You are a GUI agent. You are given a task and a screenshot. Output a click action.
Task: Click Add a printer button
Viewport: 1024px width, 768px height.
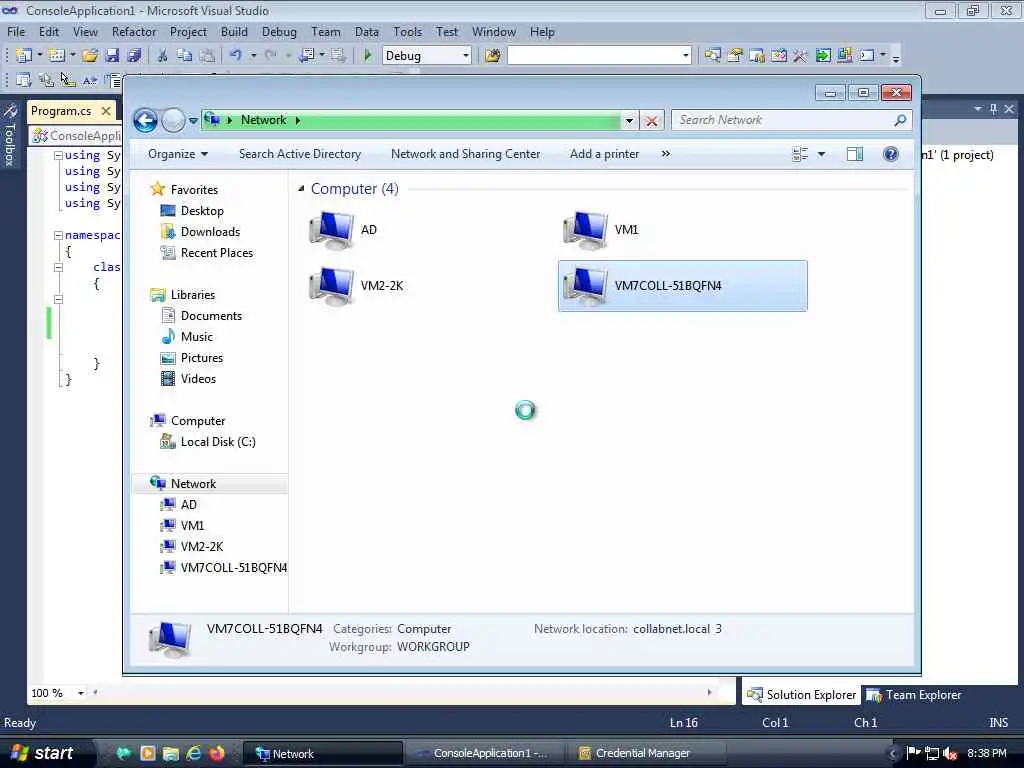[604, 154]
